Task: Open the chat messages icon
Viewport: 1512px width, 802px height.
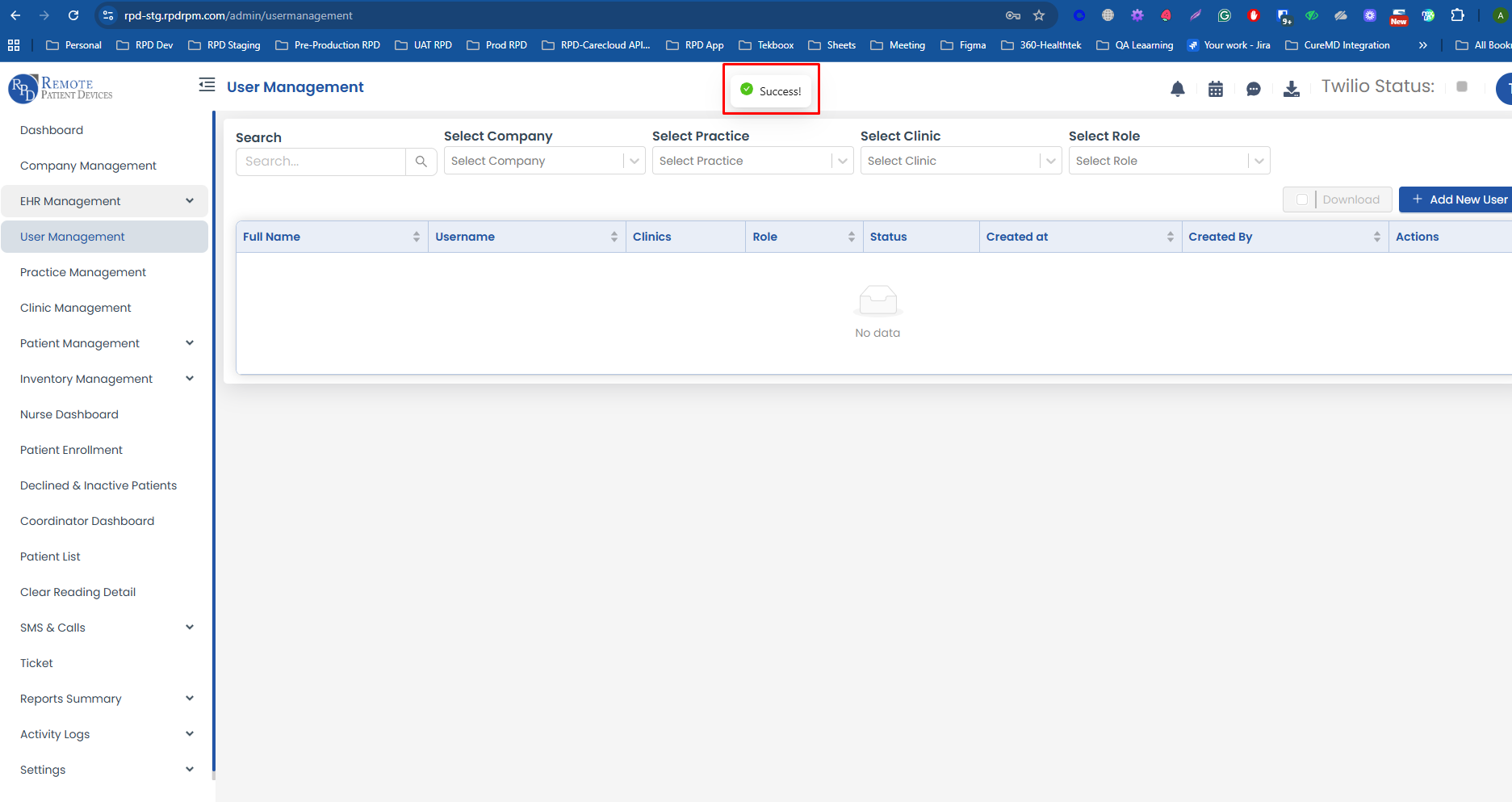Action: (1253, 89)
